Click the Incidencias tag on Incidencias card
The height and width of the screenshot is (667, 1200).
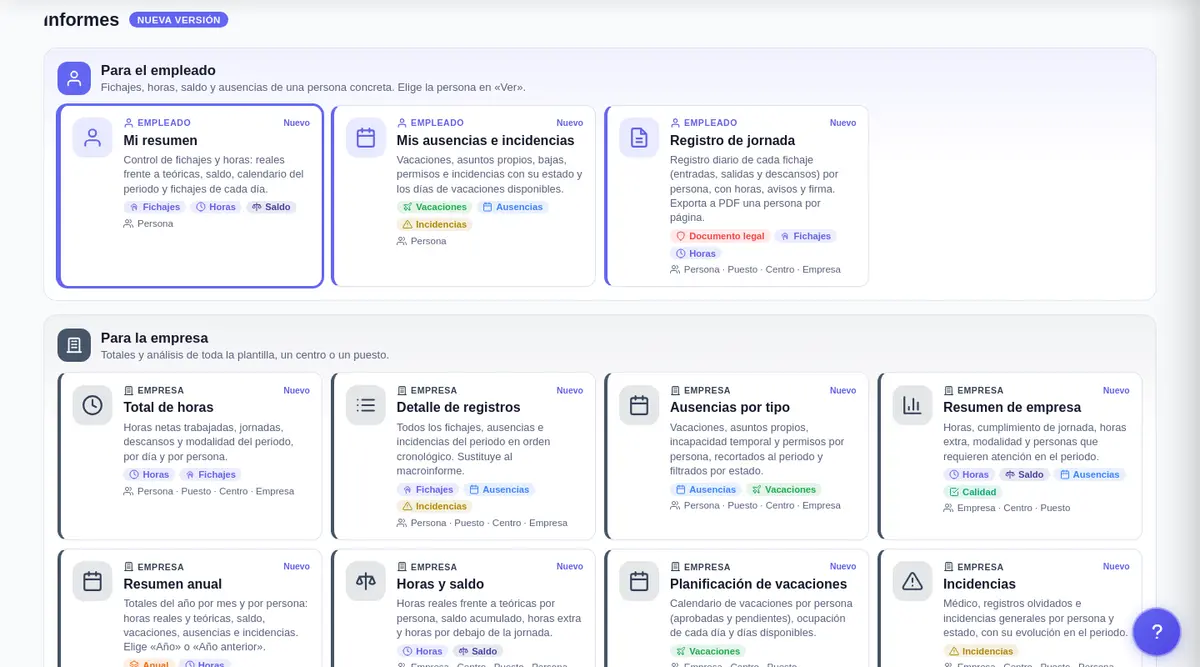point(981,651)
